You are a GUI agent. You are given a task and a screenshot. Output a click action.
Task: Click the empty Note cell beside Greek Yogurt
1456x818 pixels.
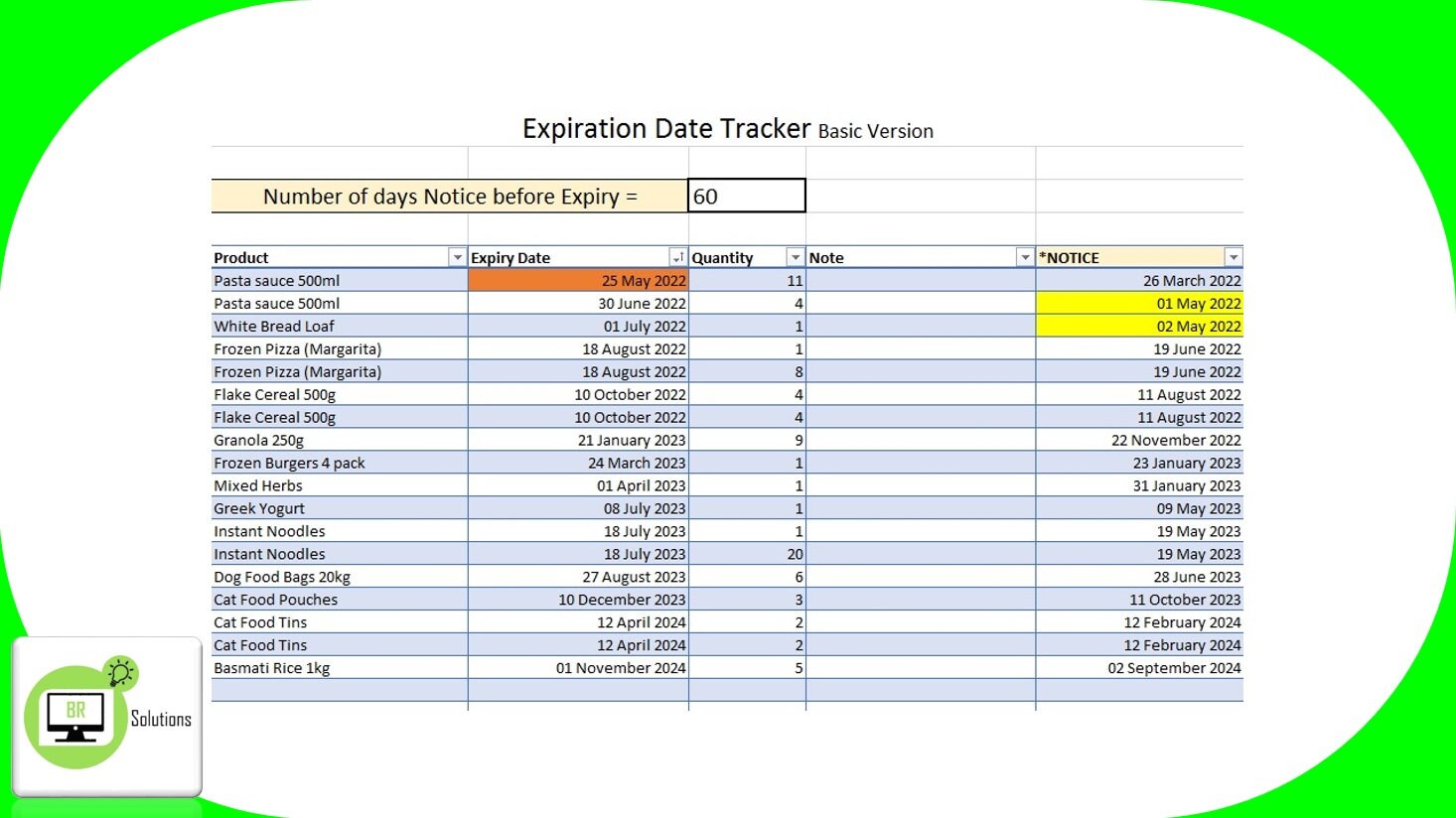coord(919,507)
